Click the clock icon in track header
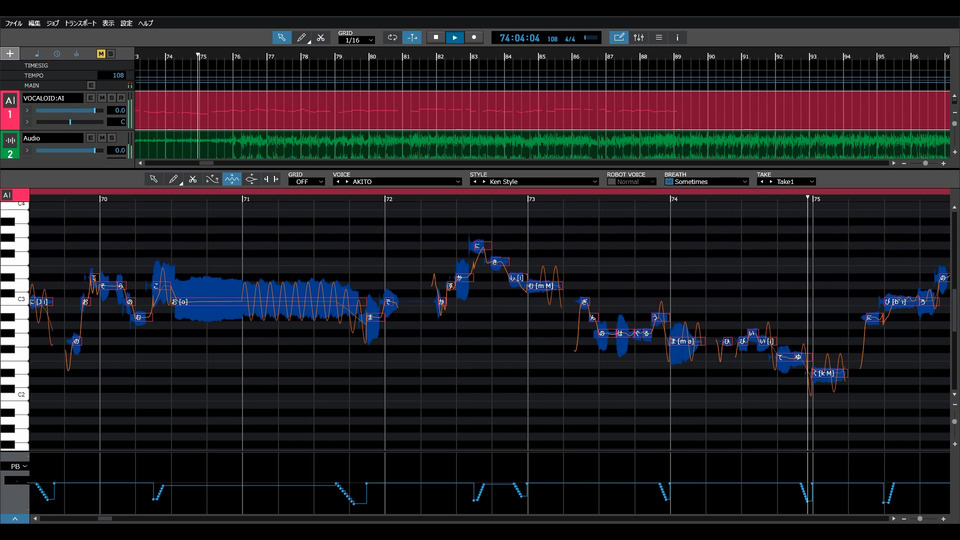 click(x=57, y=54)
